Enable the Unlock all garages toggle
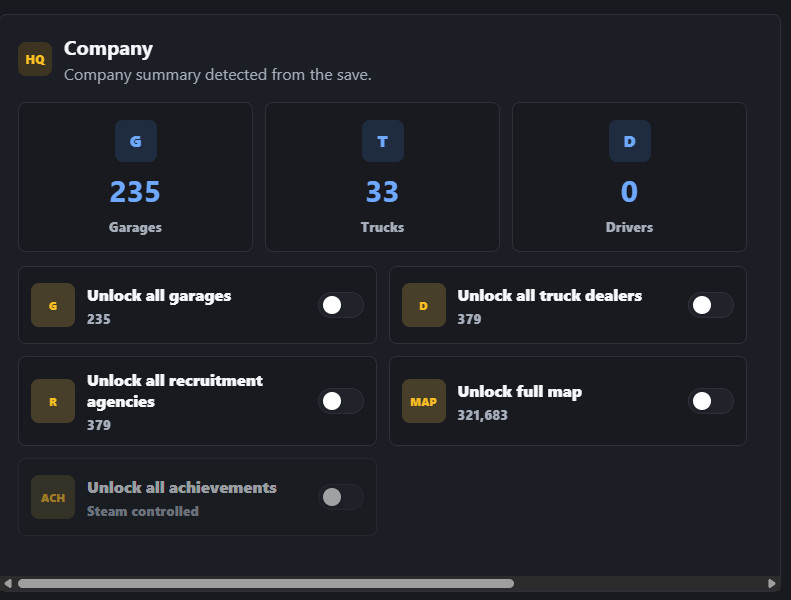The width and height of the screenshot is (791, 600). point(341,305)
